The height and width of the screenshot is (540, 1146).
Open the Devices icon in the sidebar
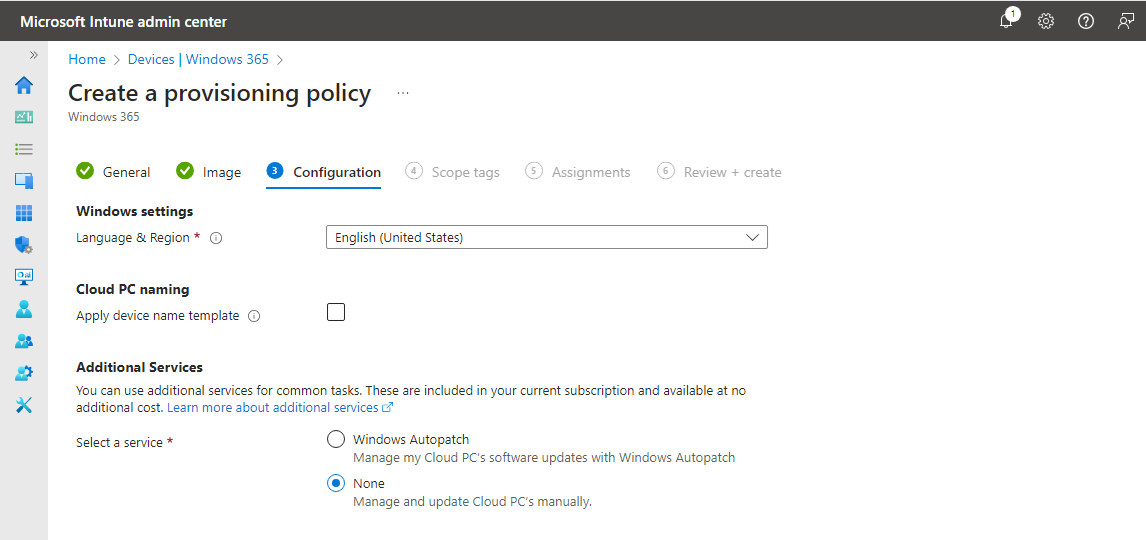[24, 180]
